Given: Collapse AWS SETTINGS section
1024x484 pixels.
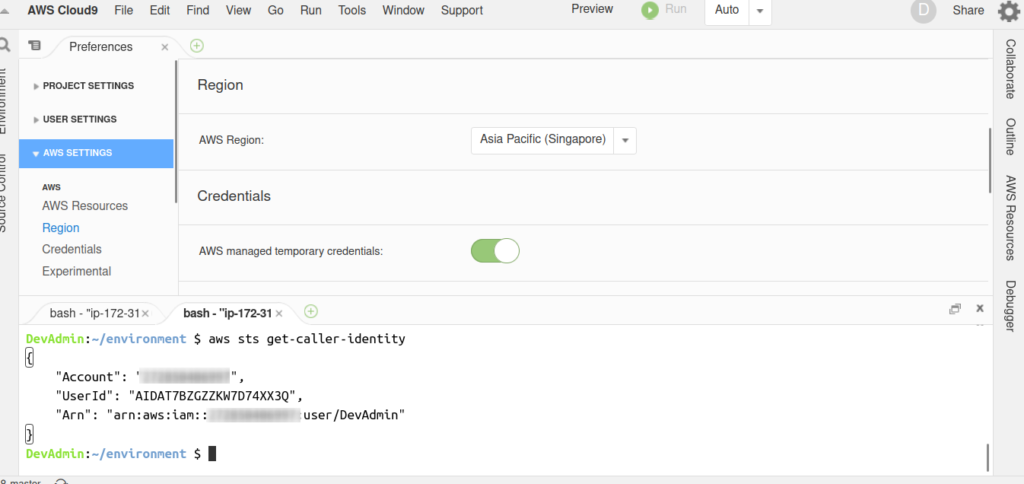Looking at the screenshot, I should click(96, 153).
